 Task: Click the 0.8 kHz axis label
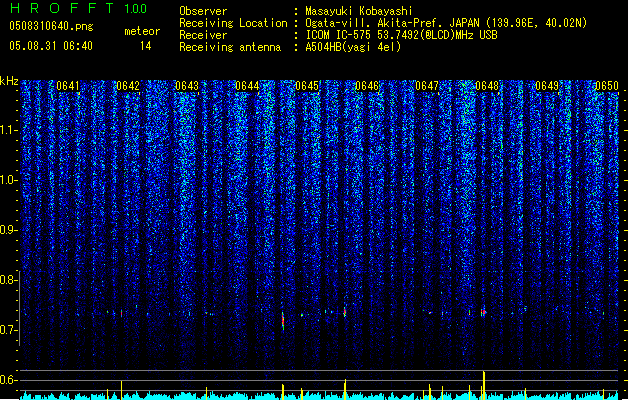coord(8,280)
